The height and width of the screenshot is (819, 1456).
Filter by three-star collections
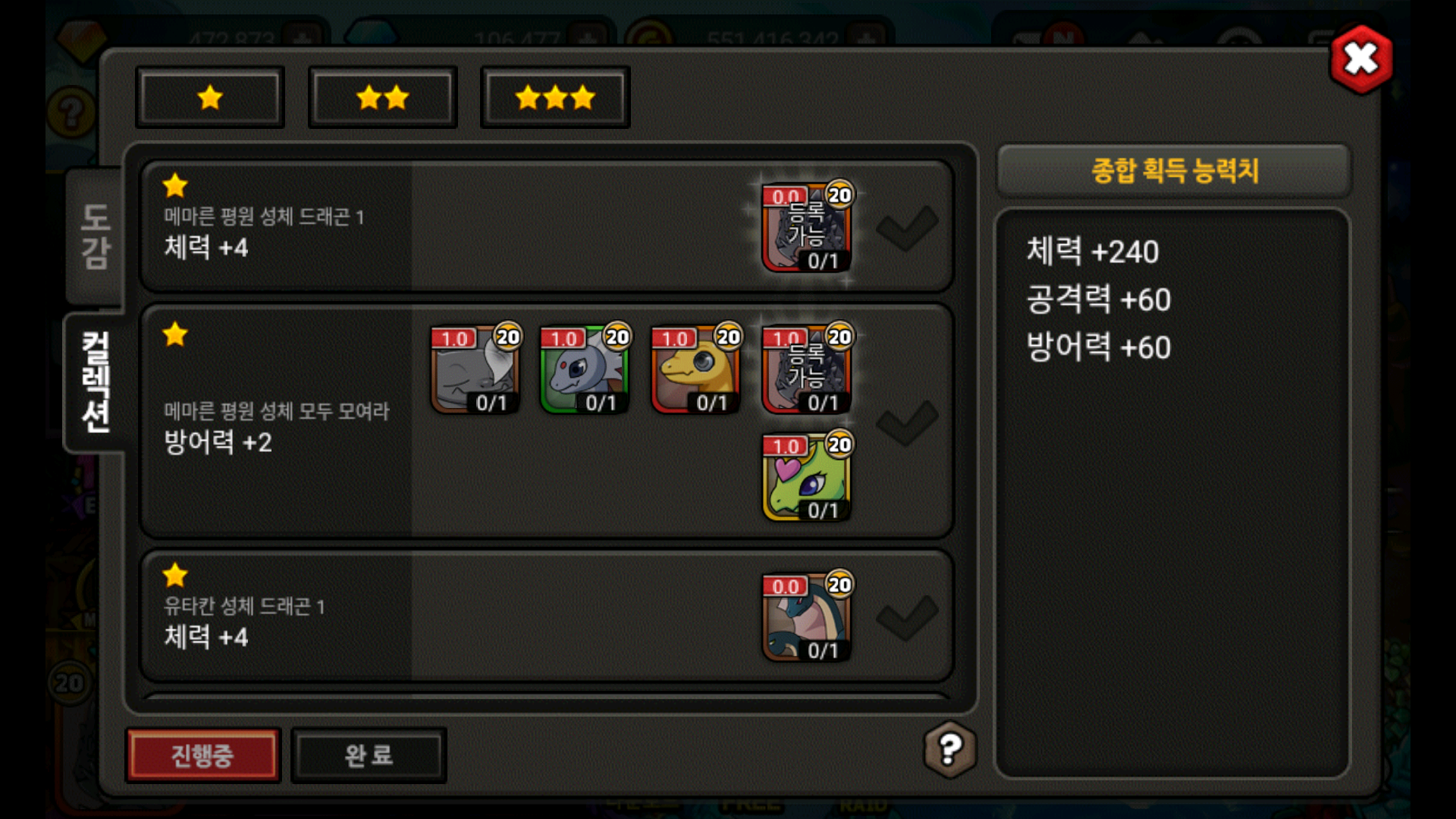[555, 97]
